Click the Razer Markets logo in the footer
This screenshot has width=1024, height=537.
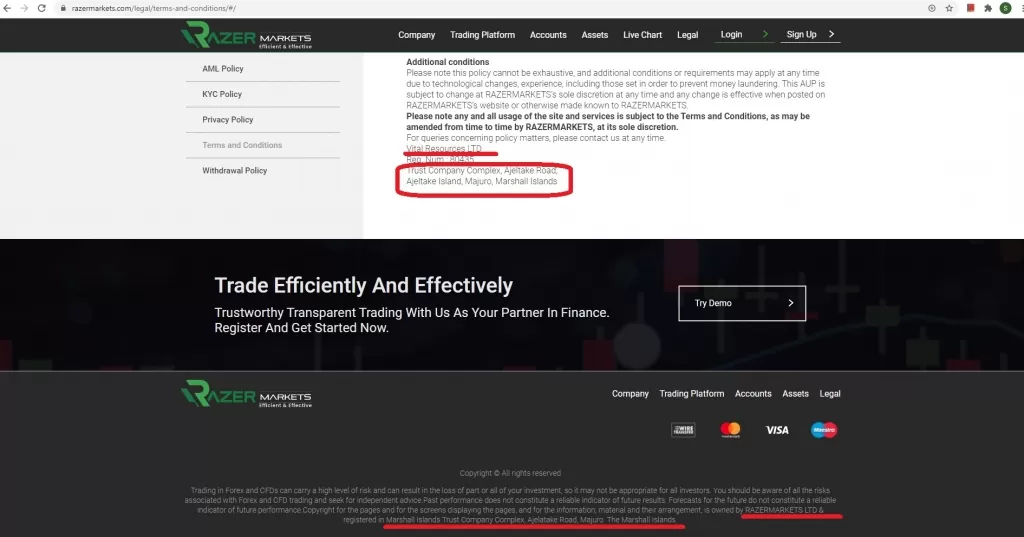tap(247, 394)
